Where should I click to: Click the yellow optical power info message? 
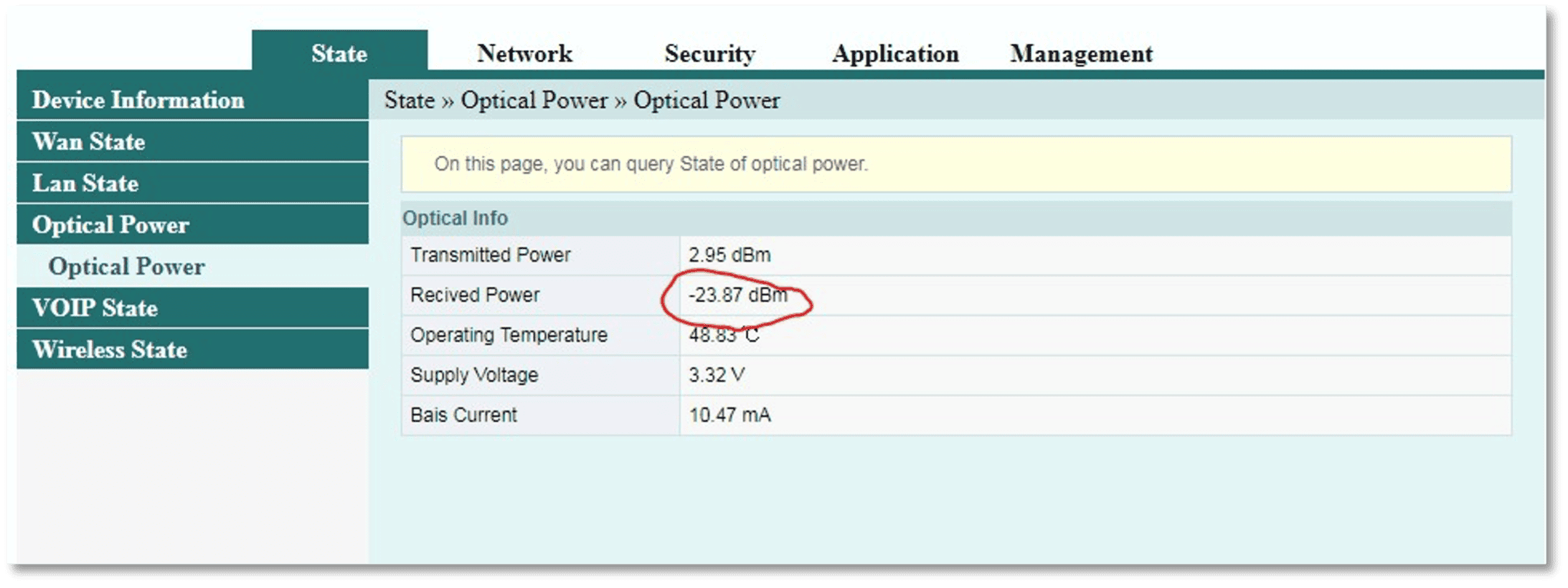(x=651, y=163)
